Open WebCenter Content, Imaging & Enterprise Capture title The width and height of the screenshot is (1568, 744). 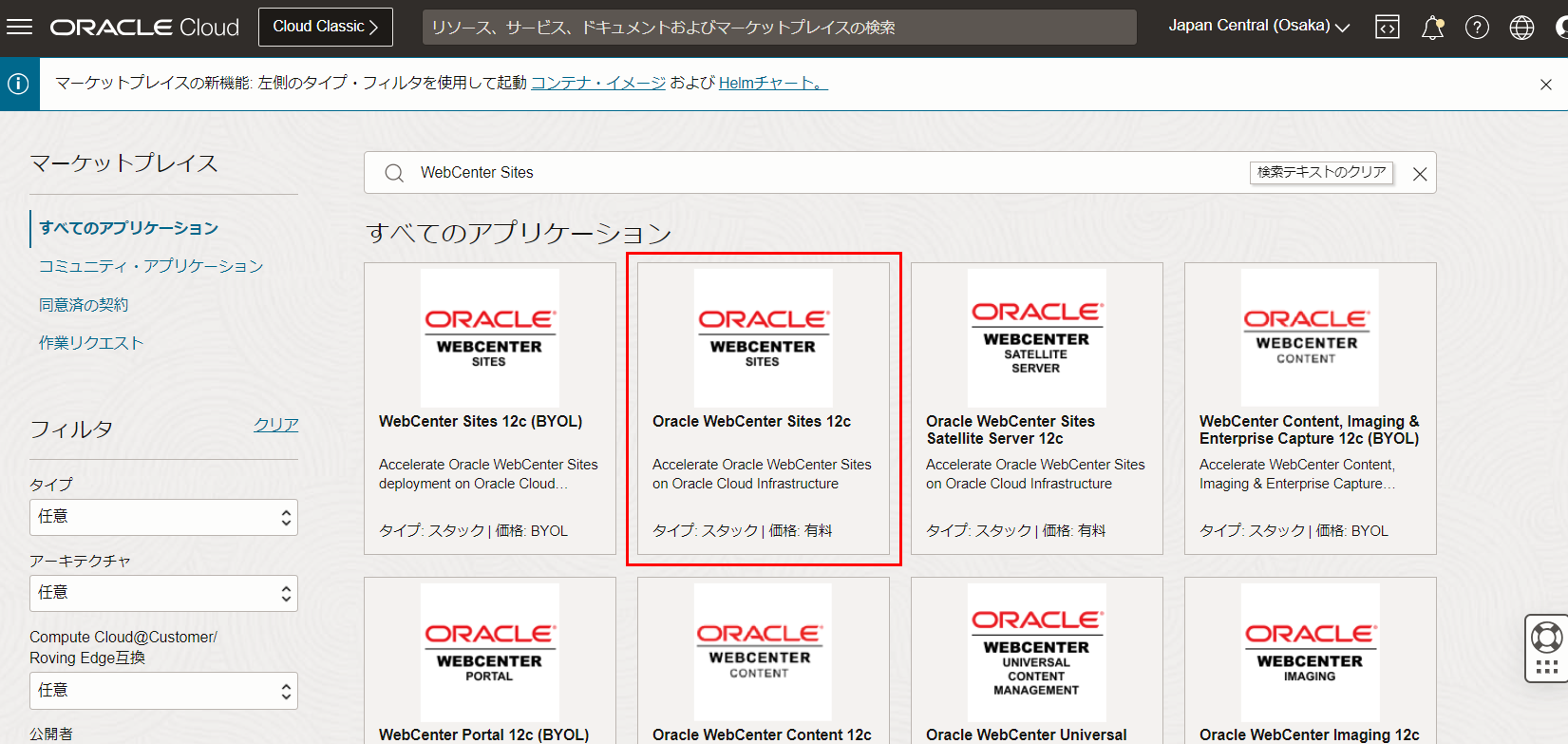click(1310, 430)
